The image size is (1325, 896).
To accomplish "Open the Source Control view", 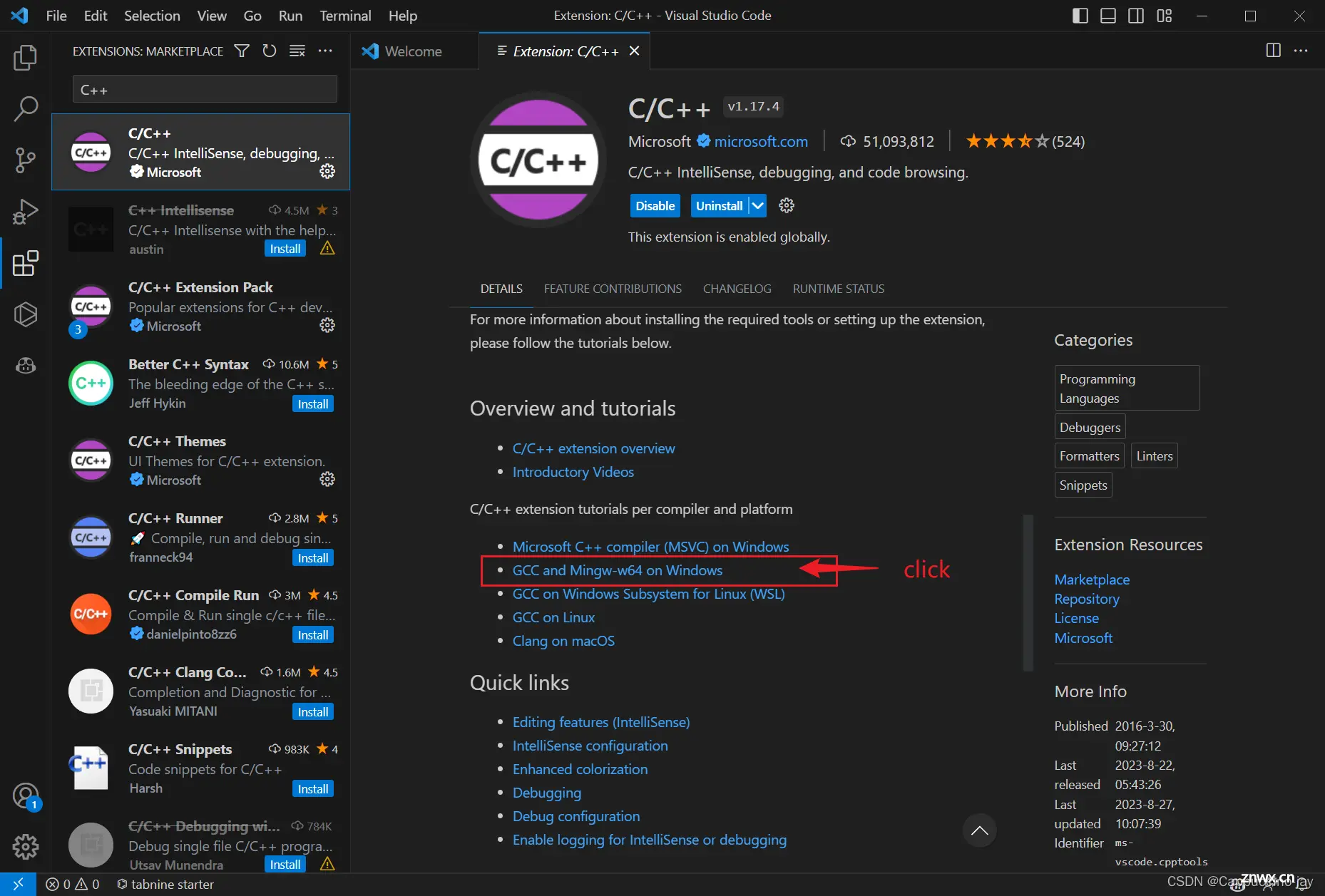I will pos(26,160).
